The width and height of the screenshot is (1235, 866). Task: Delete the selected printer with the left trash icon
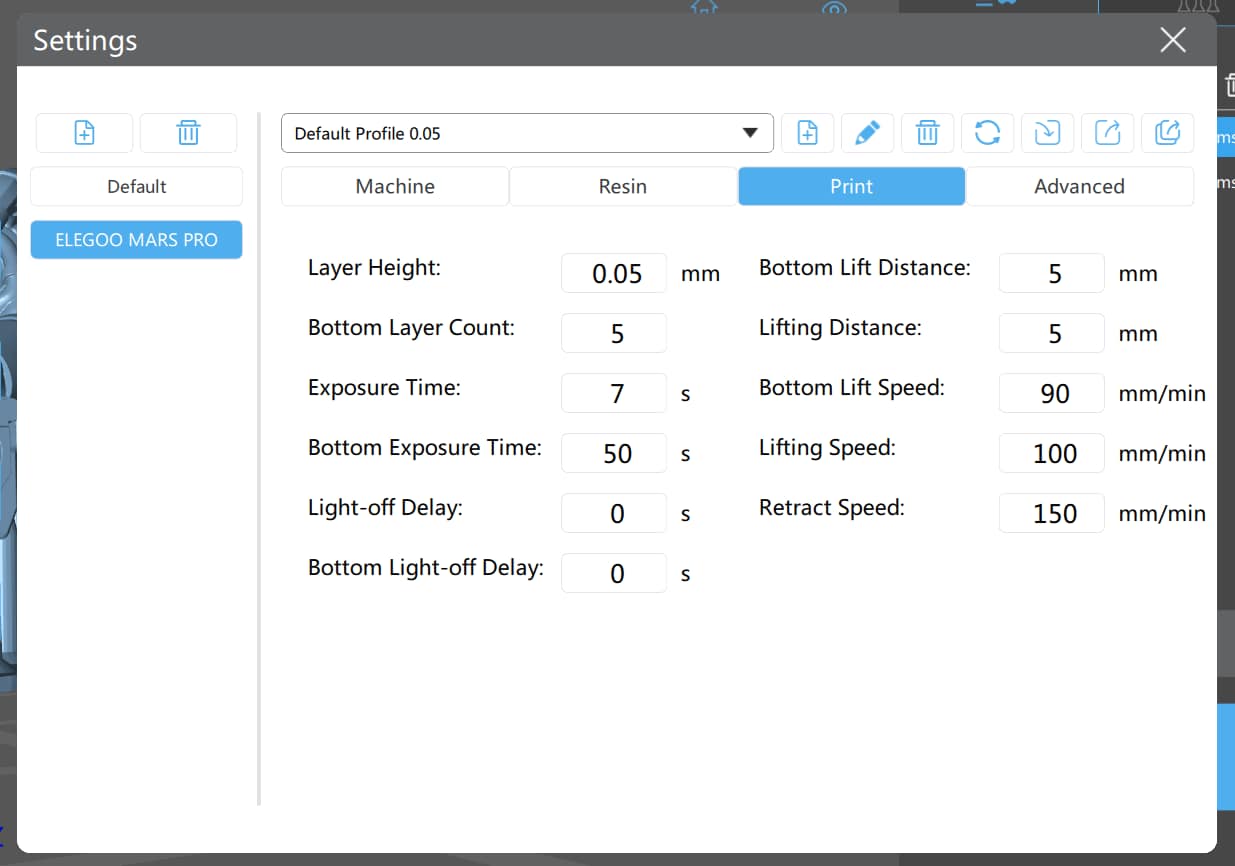(x=188, y=133)
